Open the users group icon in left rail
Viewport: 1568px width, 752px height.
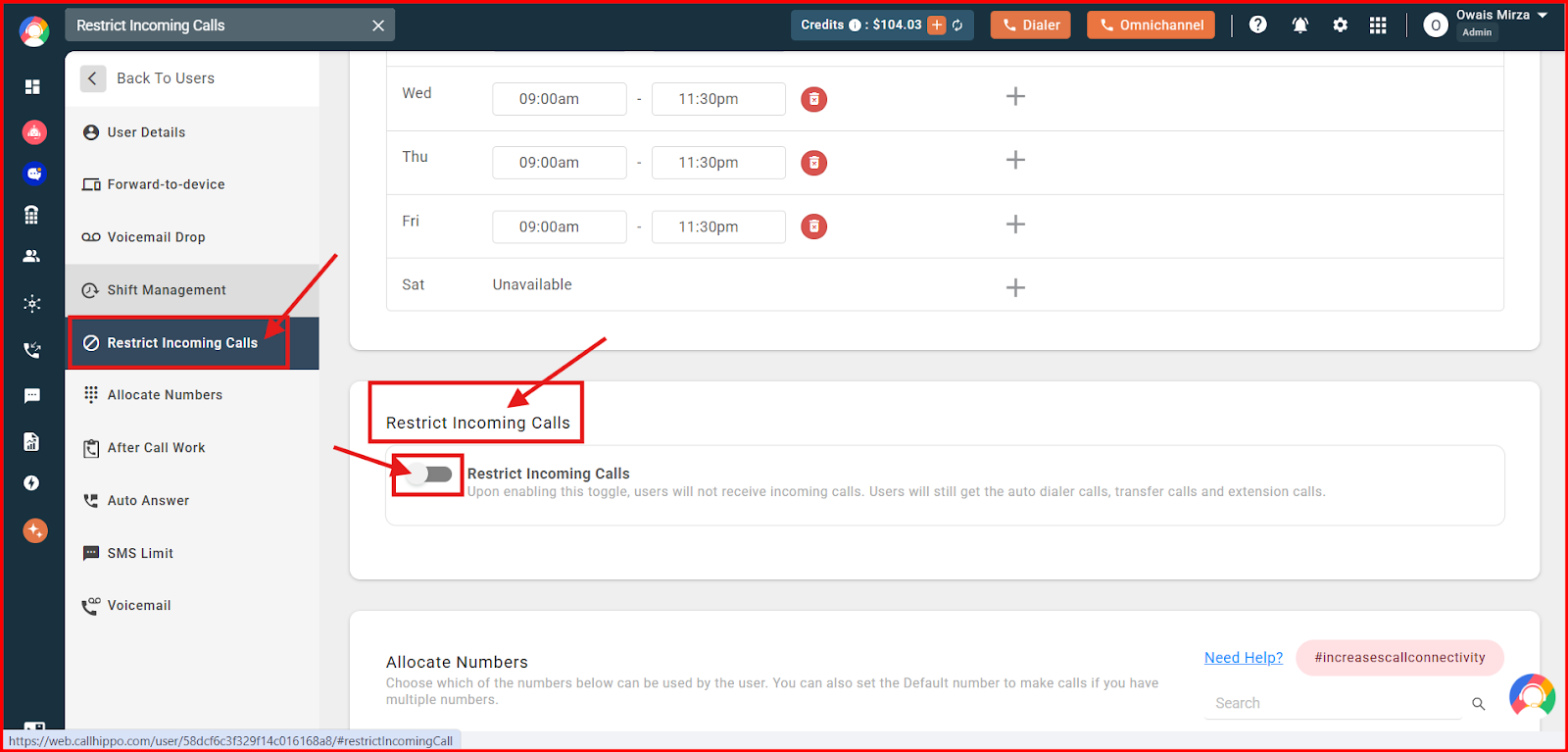[31, 256]
